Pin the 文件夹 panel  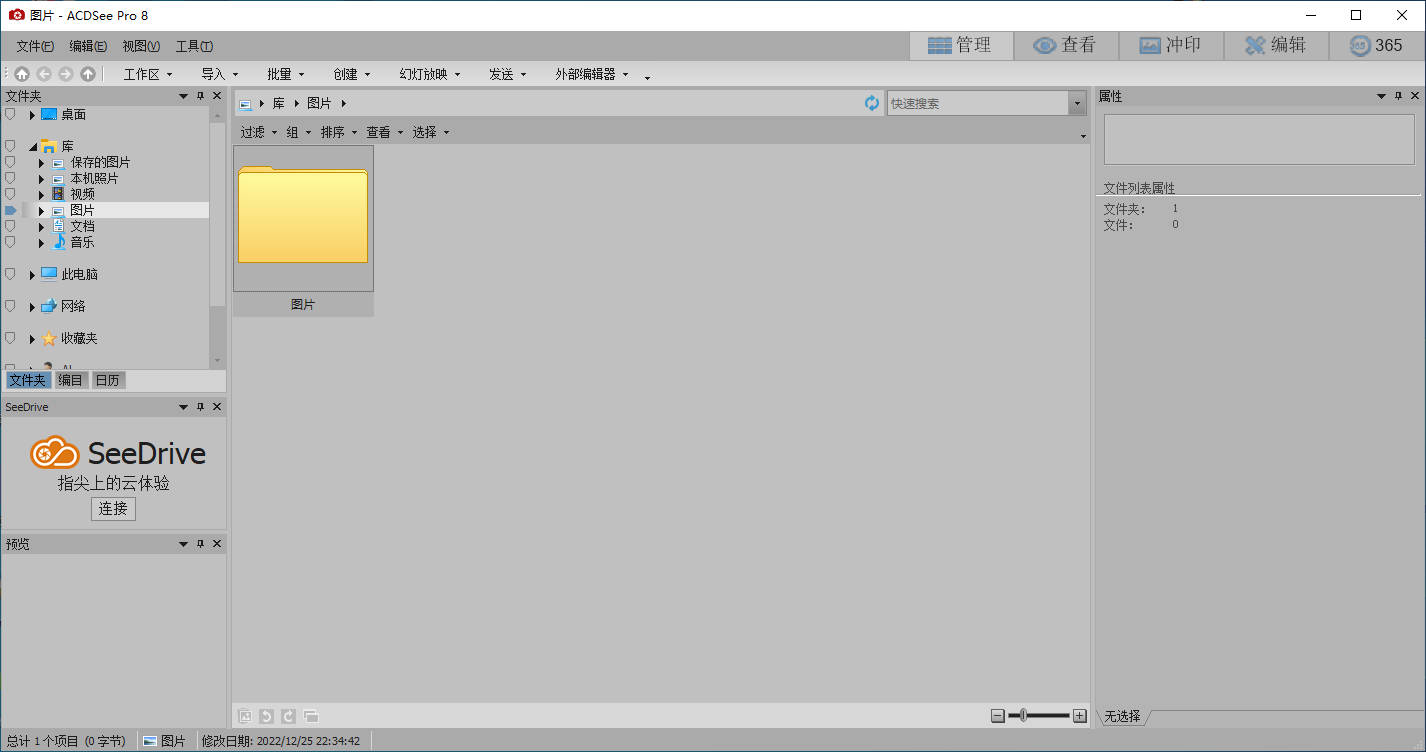tap(200, 96)
